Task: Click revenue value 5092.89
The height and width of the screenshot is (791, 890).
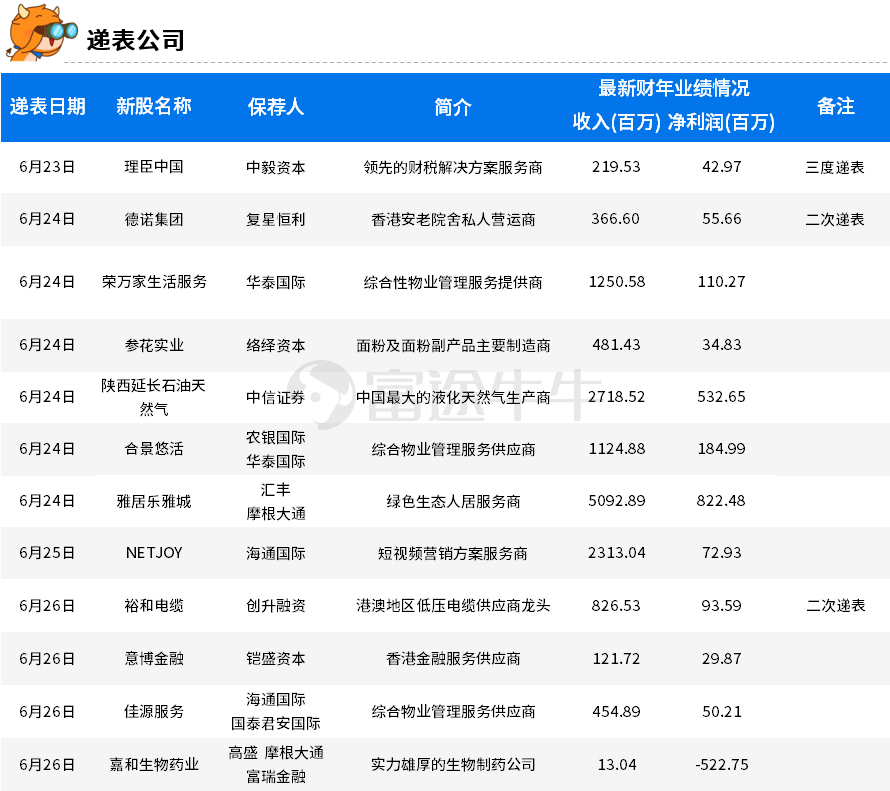Action: click(617, 501)
